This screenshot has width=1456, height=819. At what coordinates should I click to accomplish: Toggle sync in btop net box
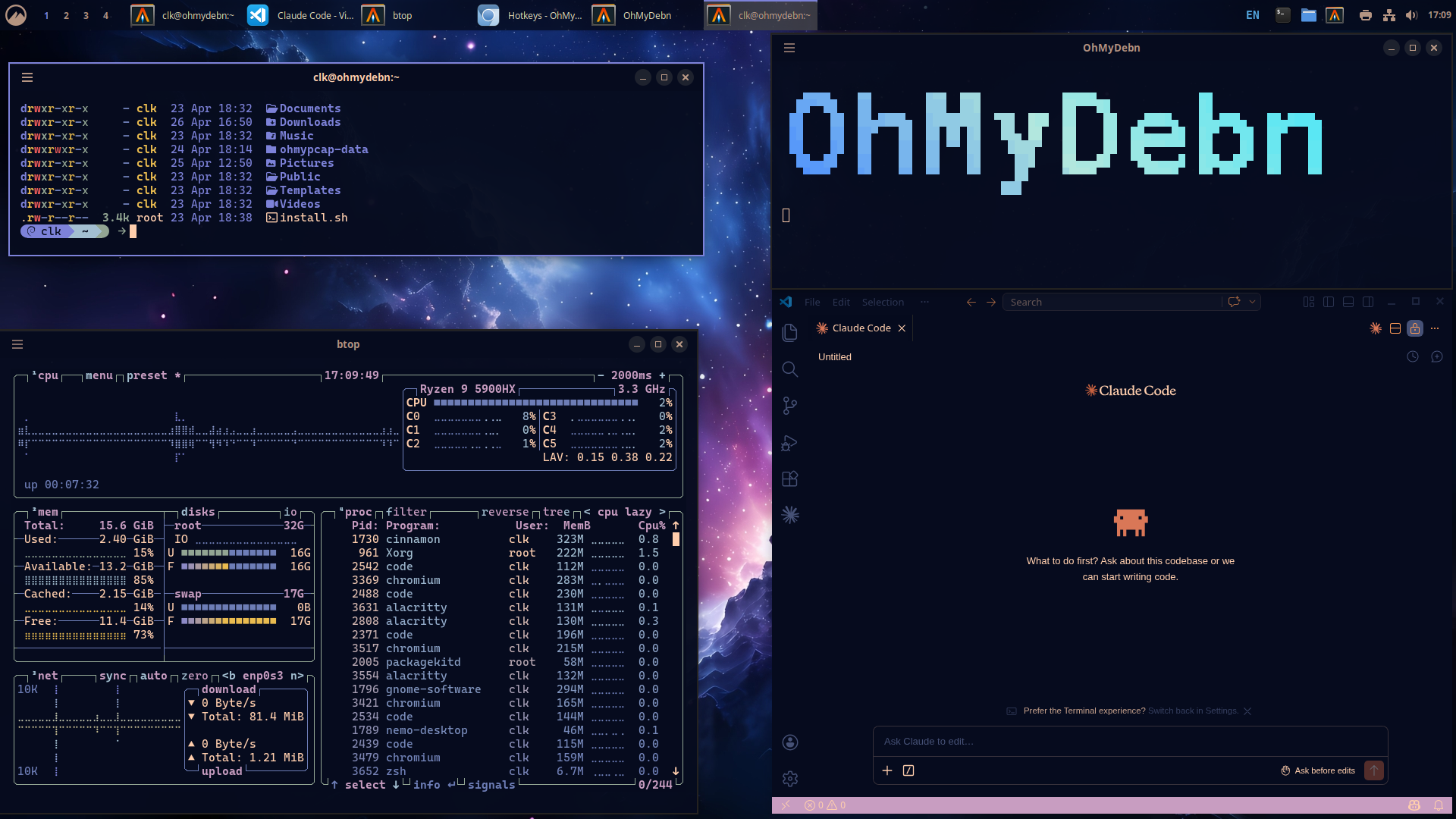point(113,676)
